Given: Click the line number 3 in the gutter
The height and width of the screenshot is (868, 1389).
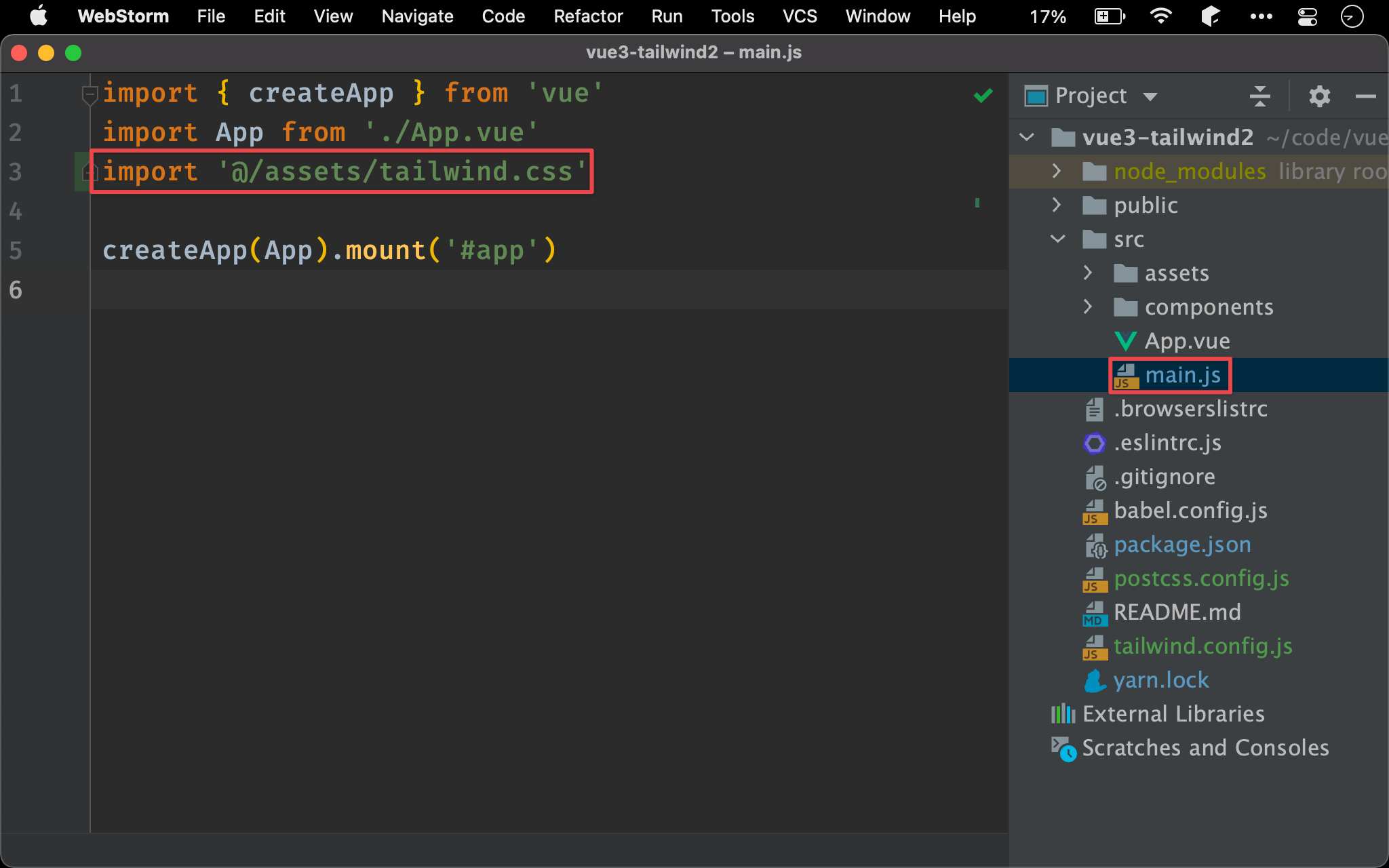Looking at the screenshot, I should point(15,172).
